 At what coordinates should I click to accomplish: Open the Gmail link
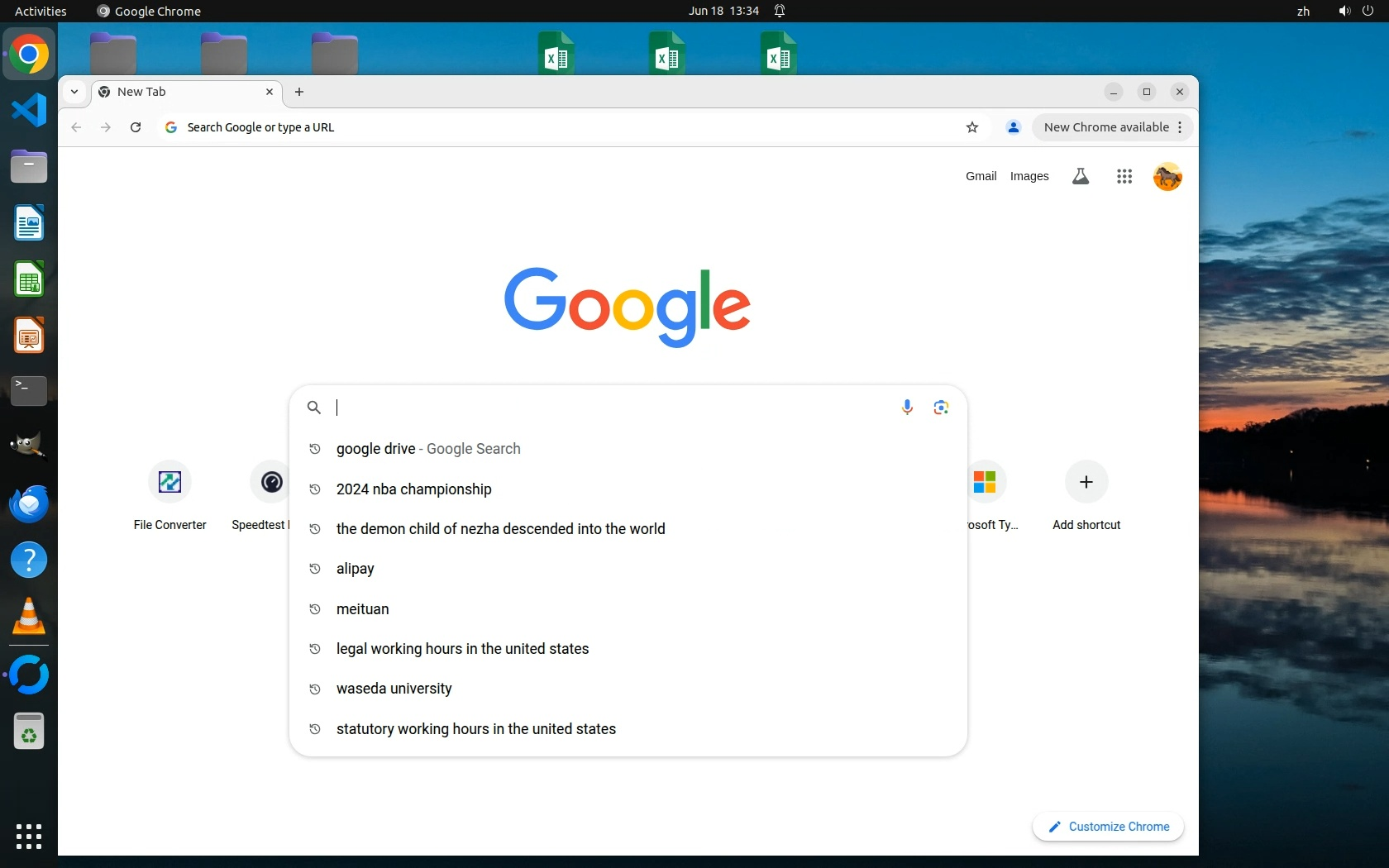click(x=981, y=176)
